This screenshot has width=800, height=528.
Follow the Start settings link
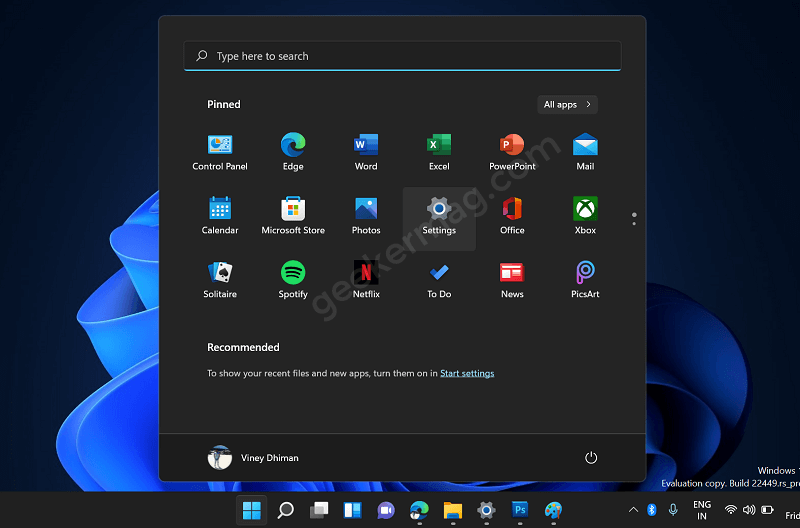(x=467, y=373)
